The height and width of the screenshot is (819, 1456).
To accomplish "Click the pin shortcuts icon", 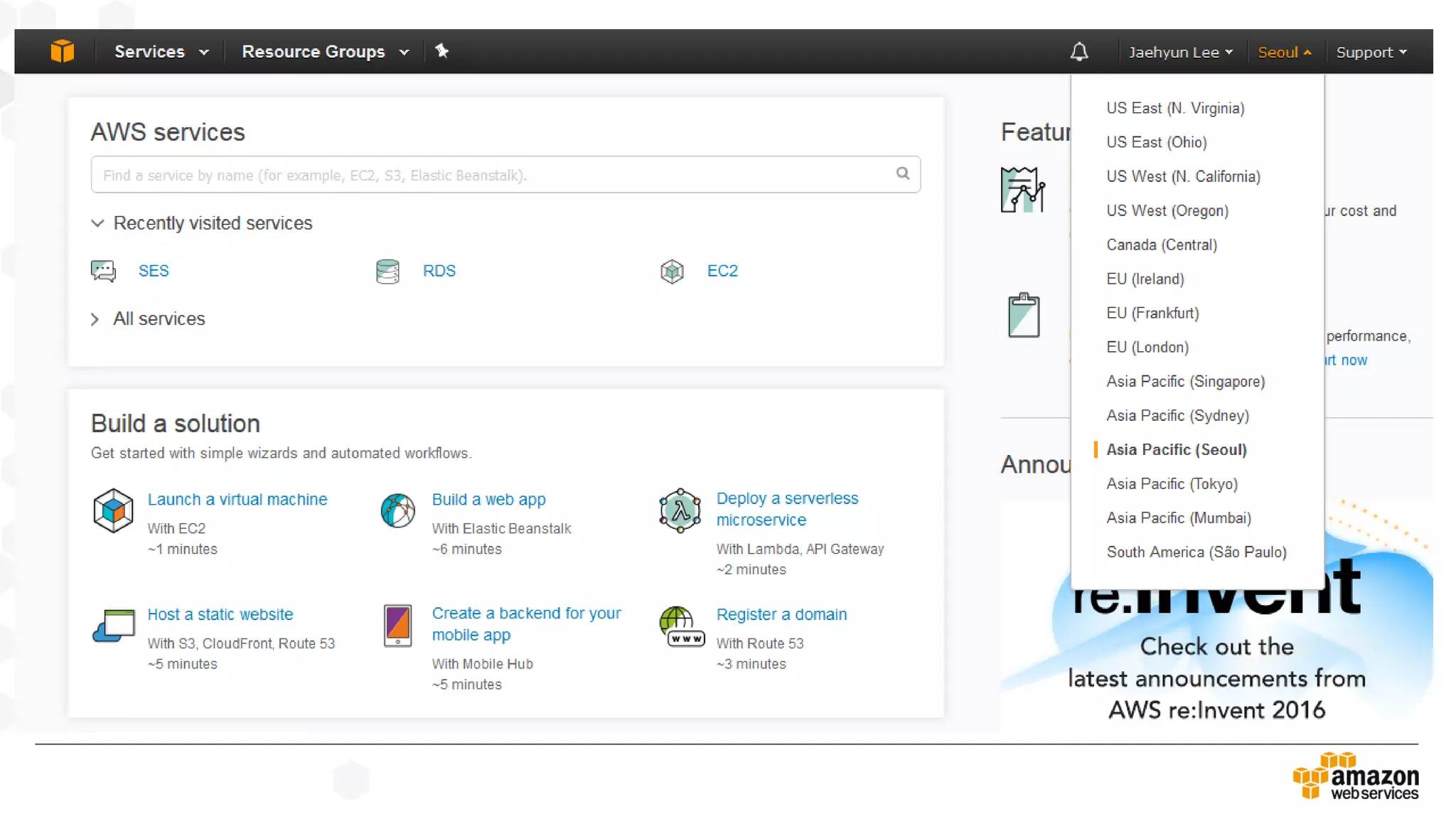I will [441, 51].
